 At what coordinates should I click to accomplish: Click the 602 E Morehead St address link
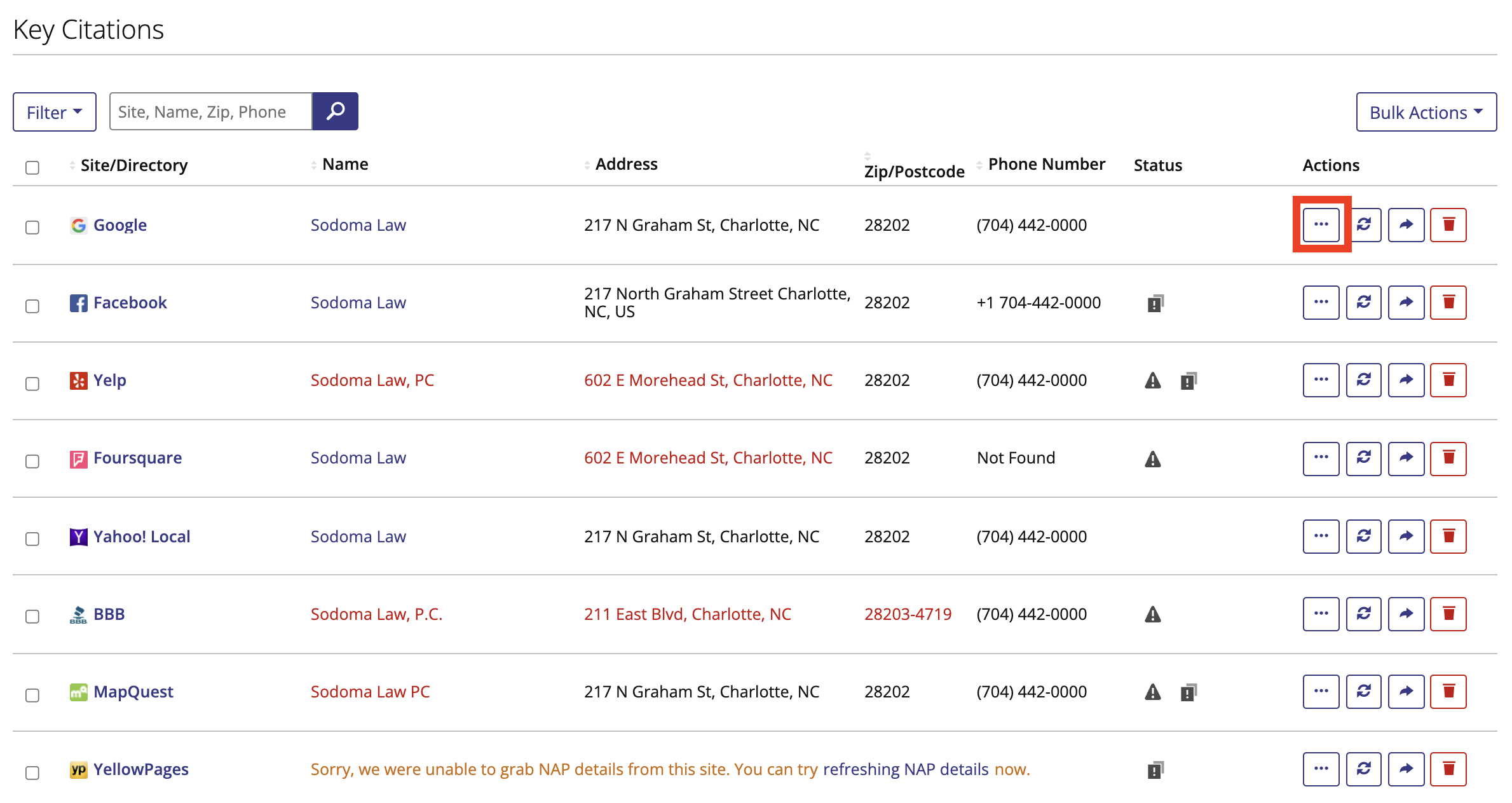(x=708, y=380)
